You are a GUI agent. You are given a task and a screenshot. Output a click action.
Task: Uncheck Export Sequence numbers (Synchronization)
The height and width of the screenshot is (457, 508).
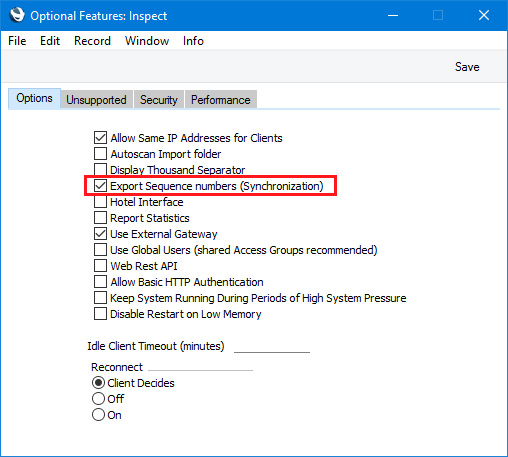coord(100,186)
